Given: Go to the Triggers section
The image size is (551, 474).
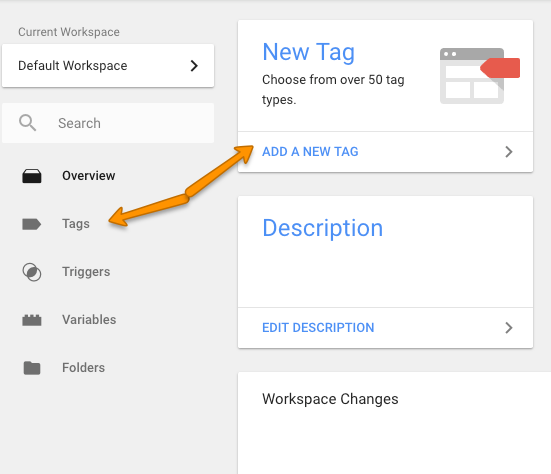Looking at the screenshot, I should click(x=86, y=272).
